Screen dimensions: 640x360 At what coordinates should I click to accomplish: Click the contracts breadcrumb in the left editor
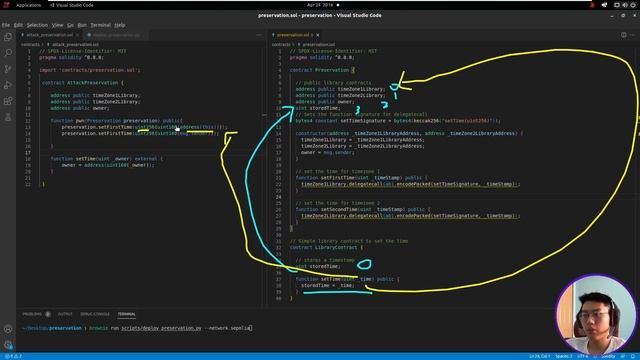tap(31, 44)
